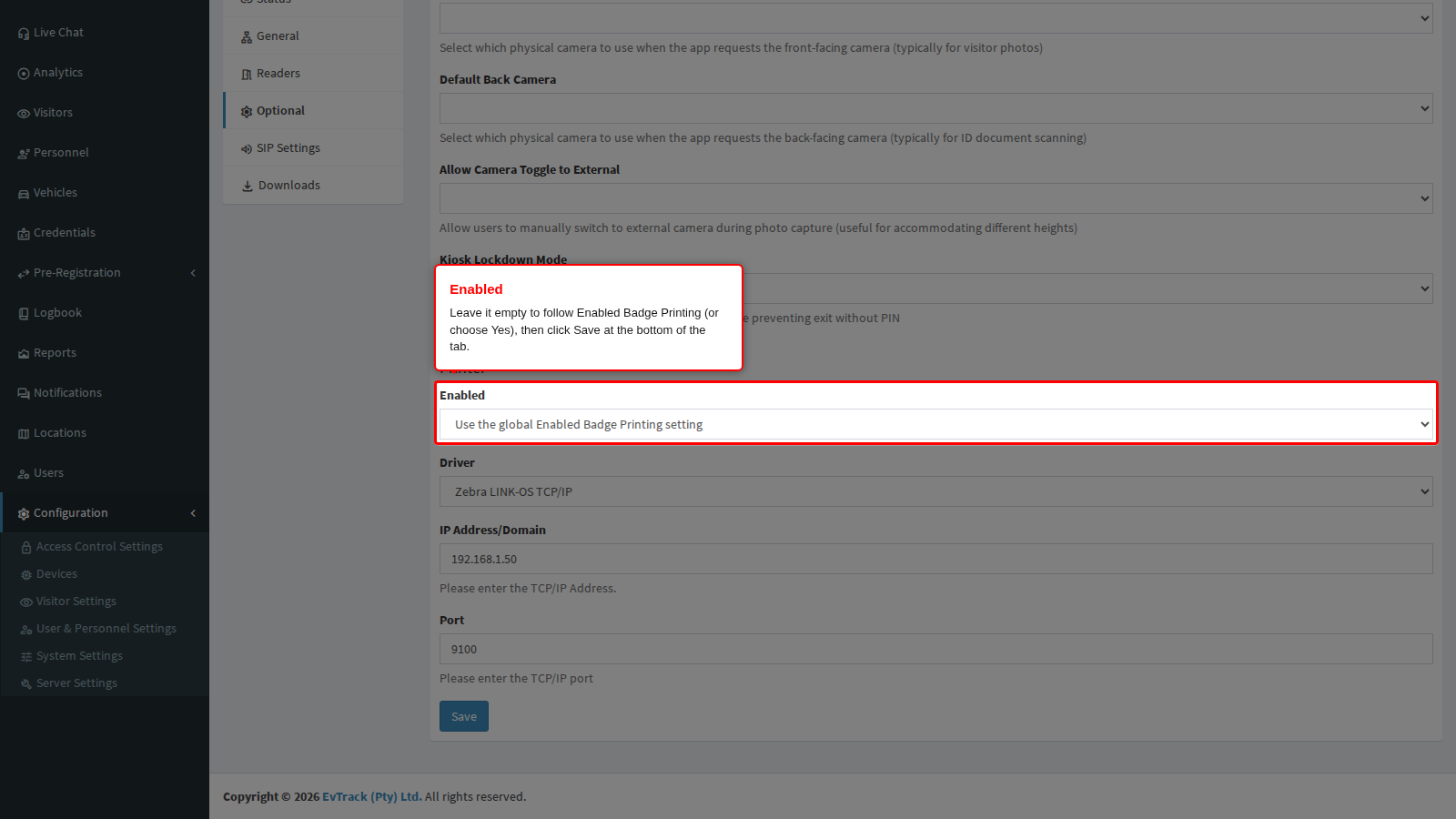This screenshot has height=819, width=1456.
Task: Click the Logbook icon
Action: click(x=24, y=314)
